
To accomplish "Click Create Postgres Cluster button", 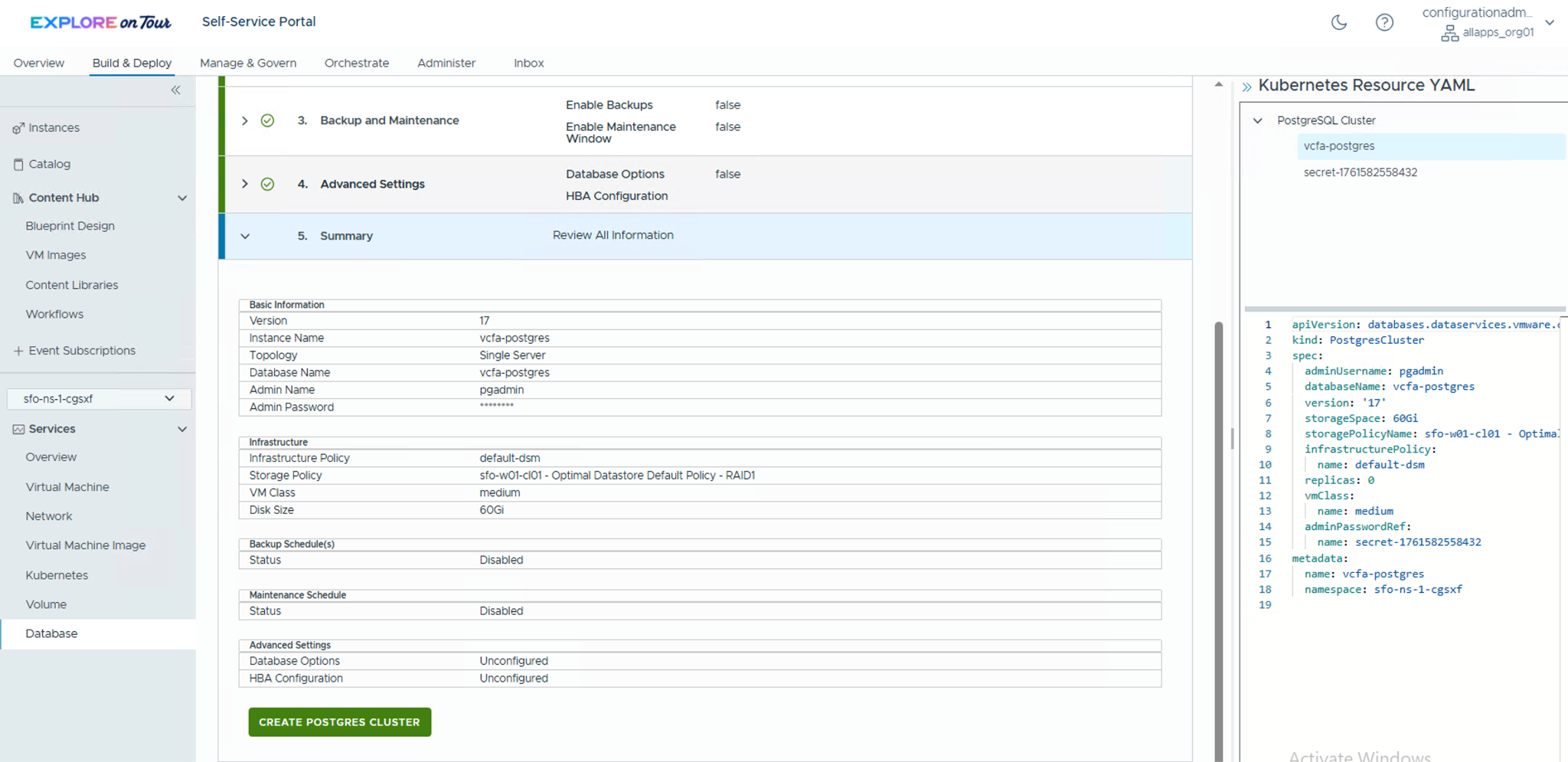I will pos(339,722).
